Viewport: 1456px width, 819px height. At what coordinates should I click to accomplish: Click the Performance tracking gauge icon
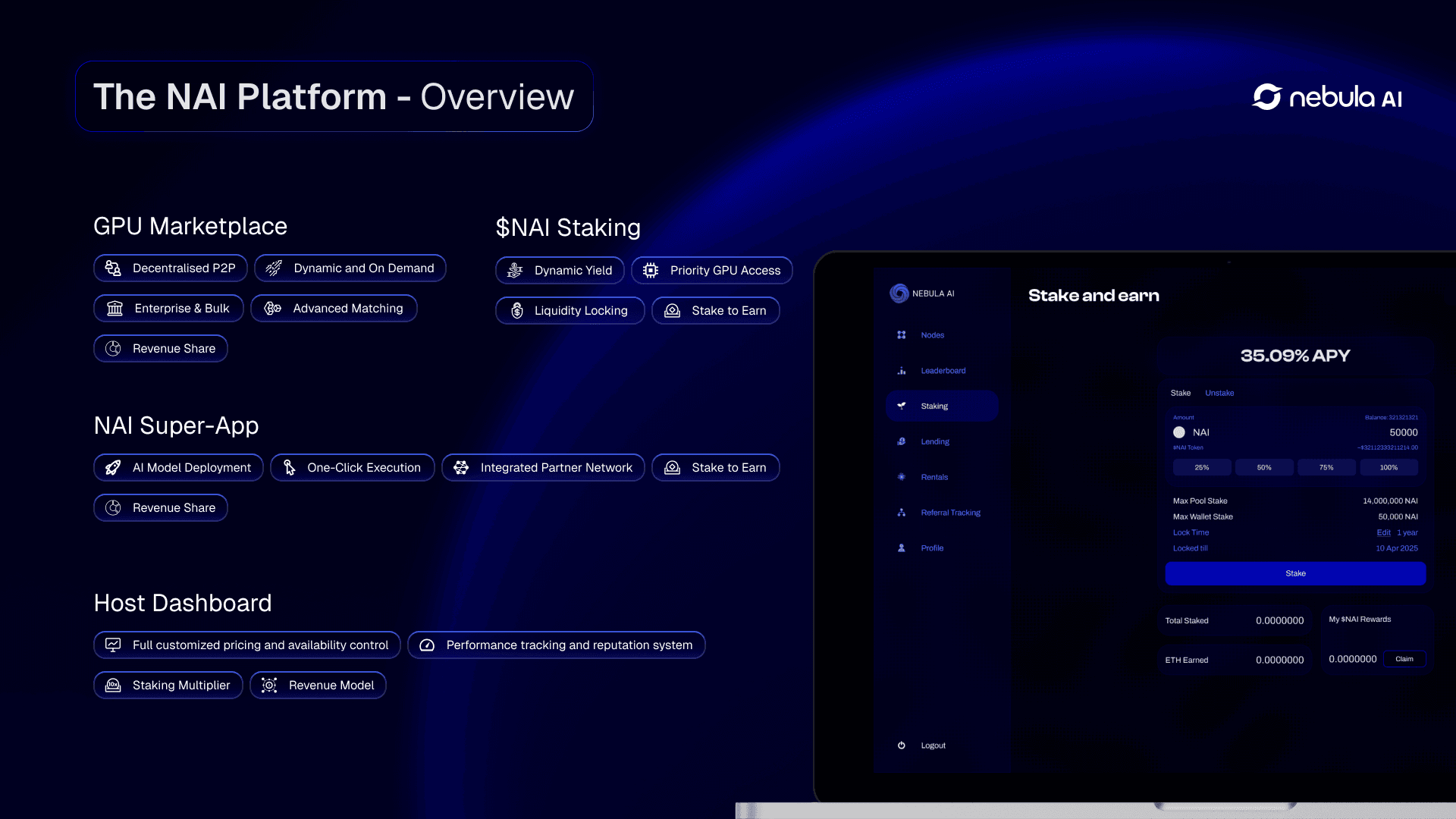click(x=427, y=645)
